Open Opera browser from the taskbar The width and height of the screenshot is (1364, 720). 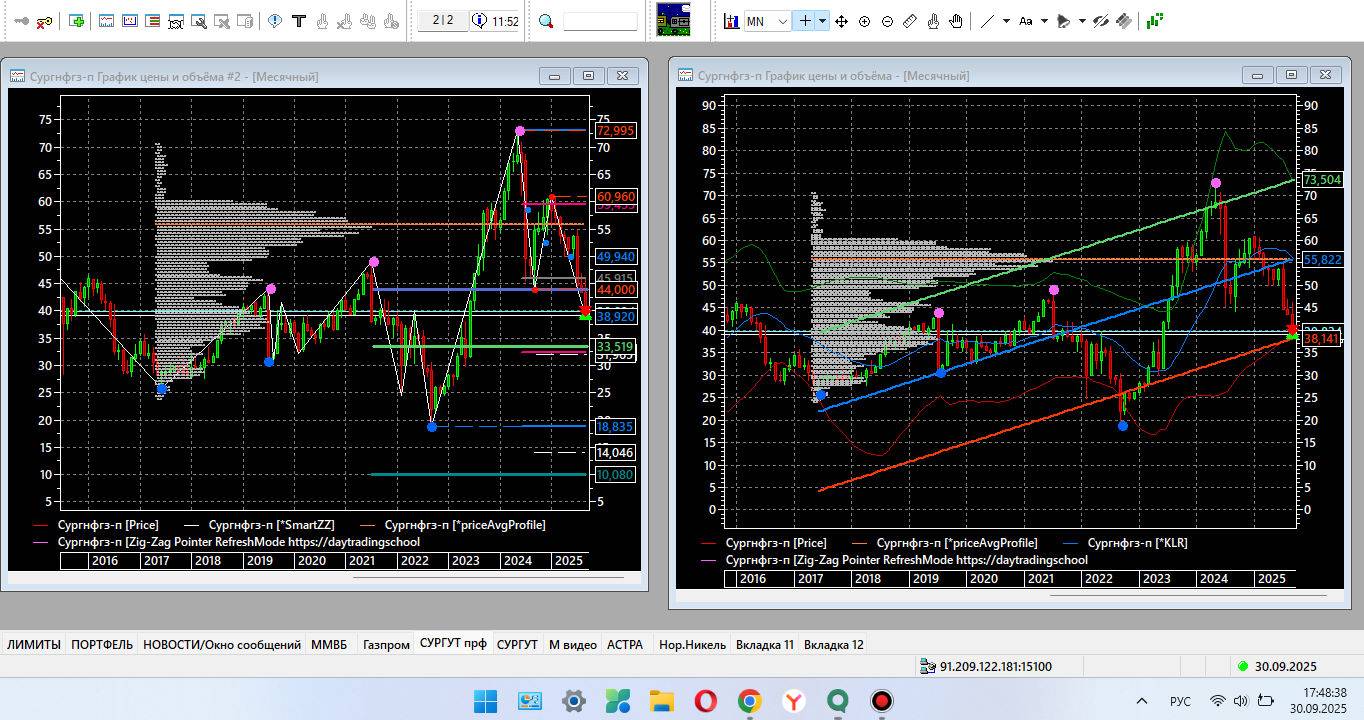click(x=705, y=701)
